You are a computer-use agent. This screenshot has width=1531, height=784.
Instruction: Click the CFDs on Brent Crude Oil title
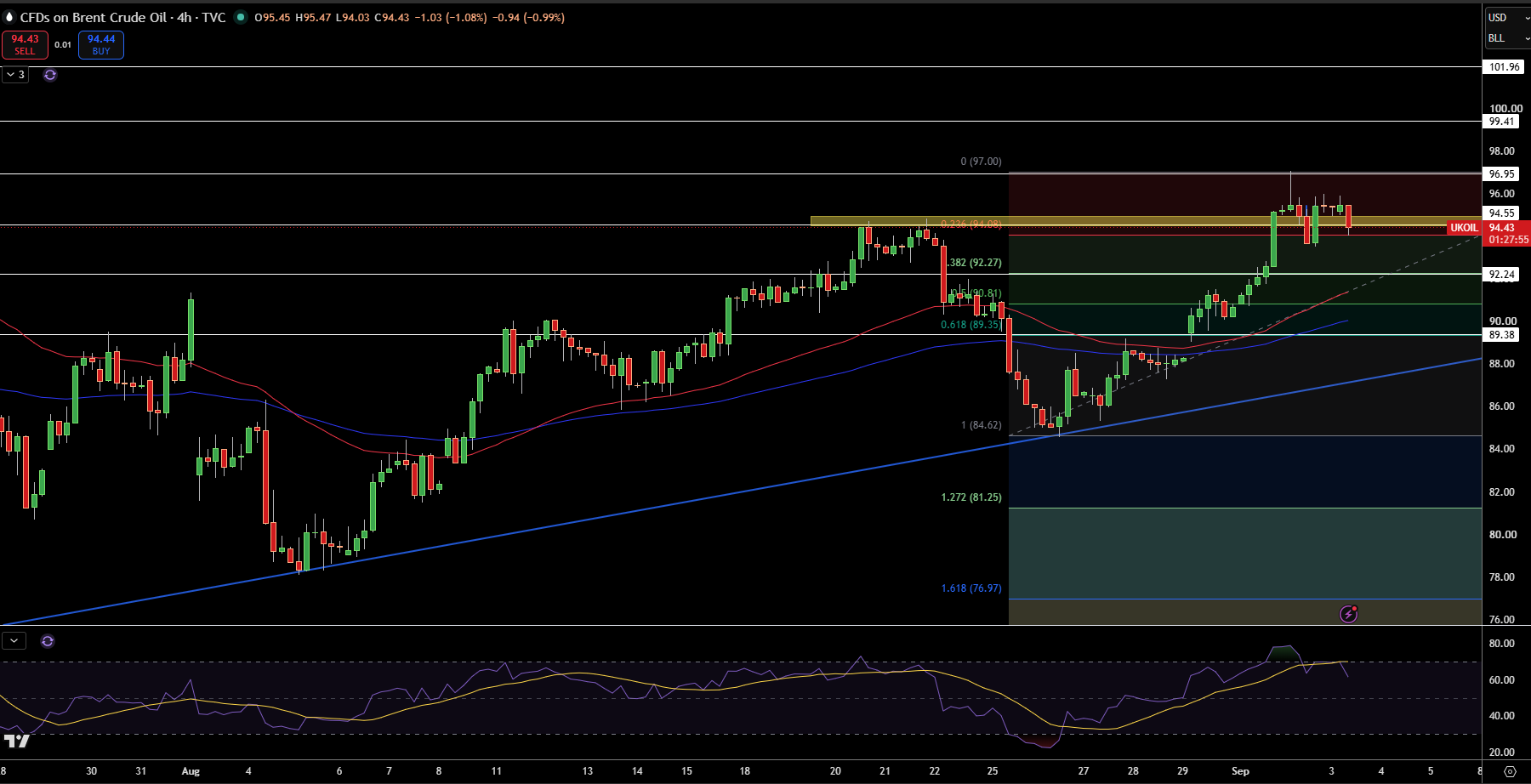tap(122, 17)
